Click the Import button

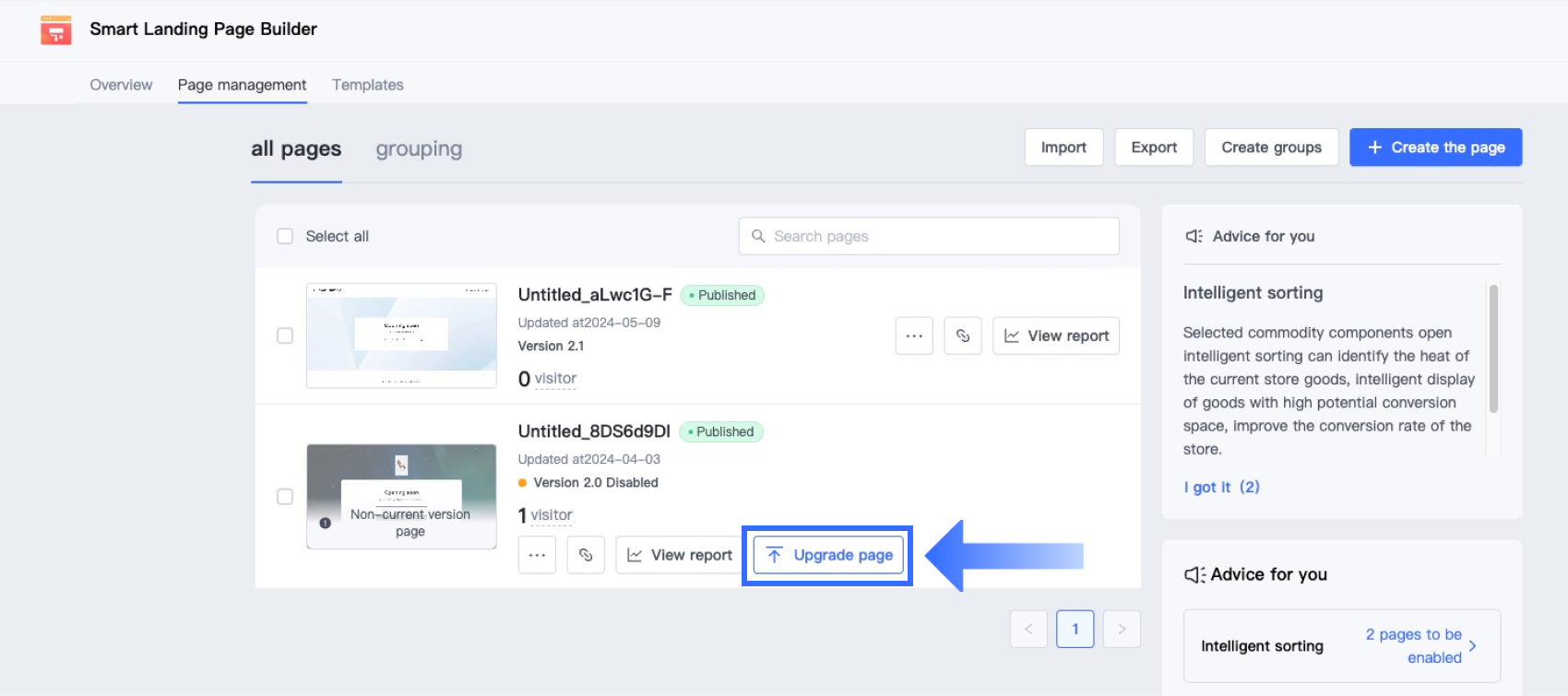pos(1063,147)
